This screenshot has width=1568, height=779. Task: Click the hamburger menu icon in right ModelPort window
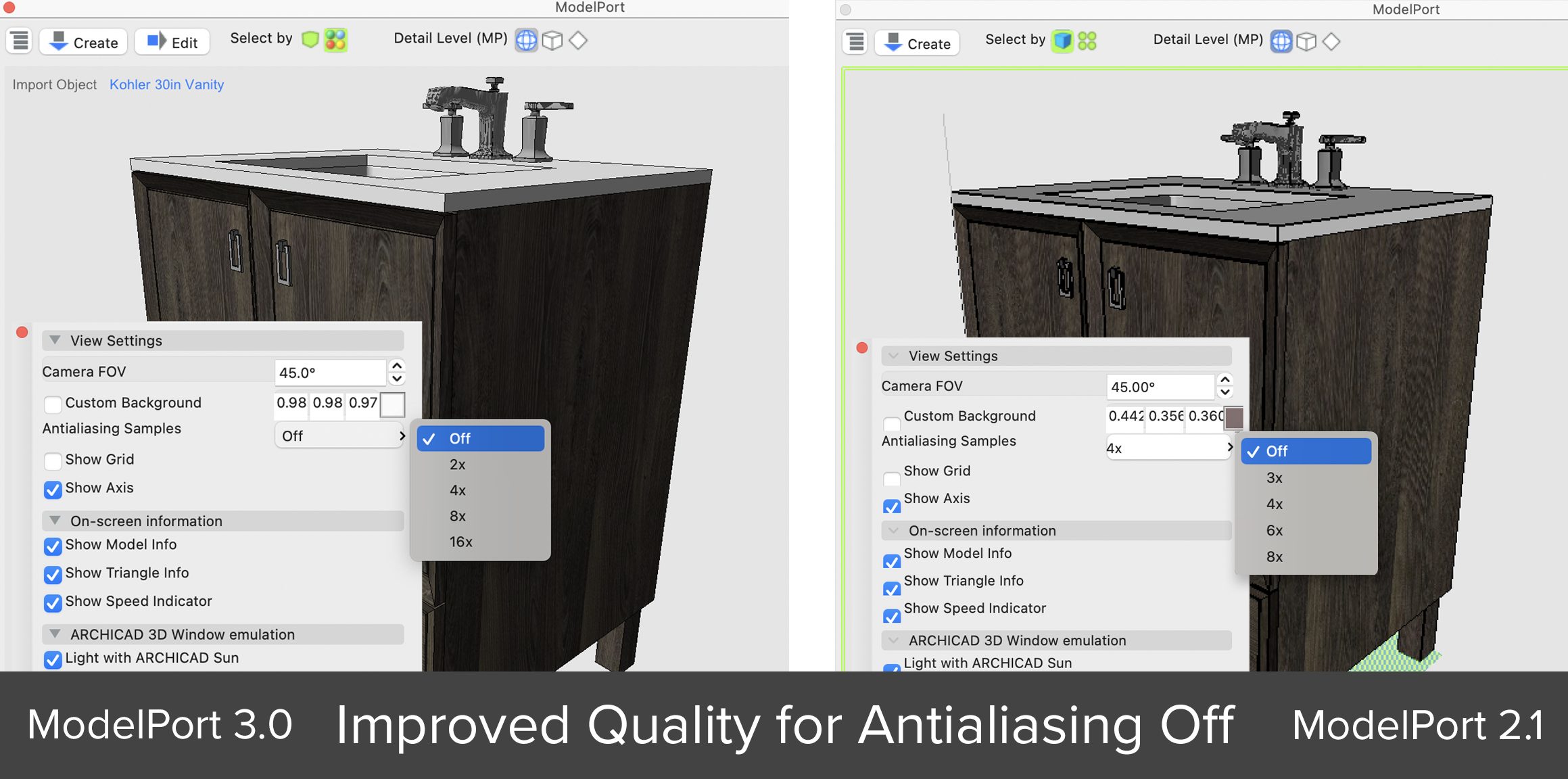pyautogui.click(x=854, y=41)
